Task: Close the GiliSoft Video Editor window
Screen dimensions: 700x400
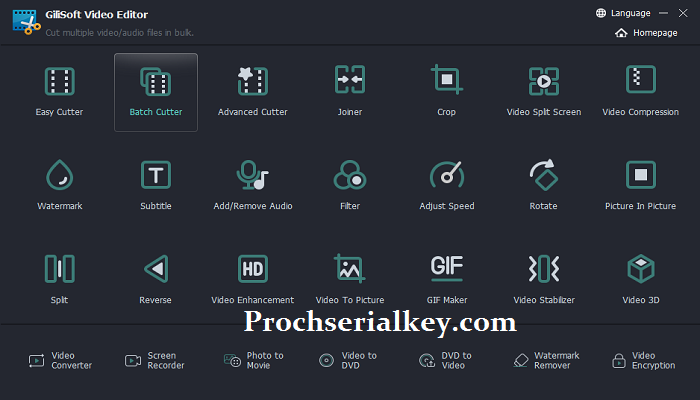Action: [683, 13]
